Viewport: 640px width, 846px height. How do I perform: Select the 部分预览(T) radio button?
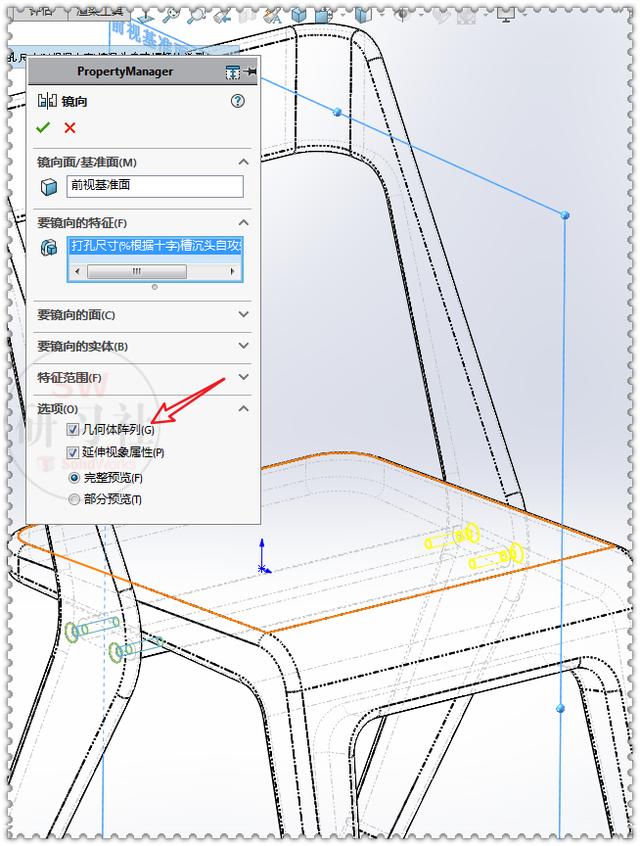tap(74, 500)
